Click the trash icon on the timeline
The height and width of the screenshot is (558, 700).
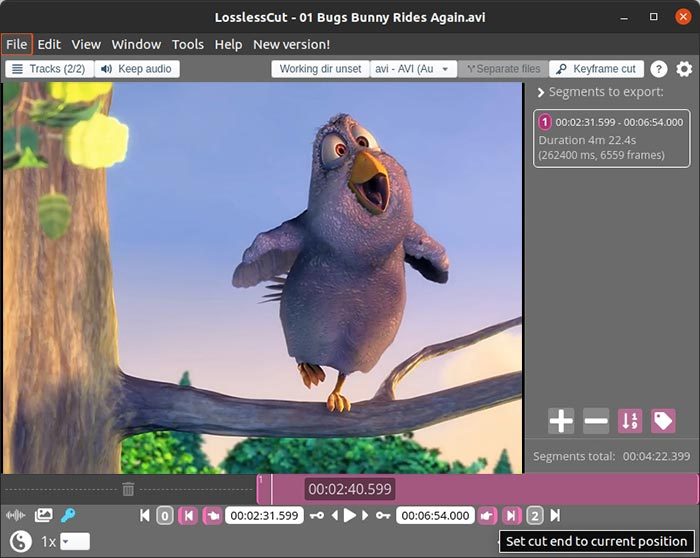point(128,489)
